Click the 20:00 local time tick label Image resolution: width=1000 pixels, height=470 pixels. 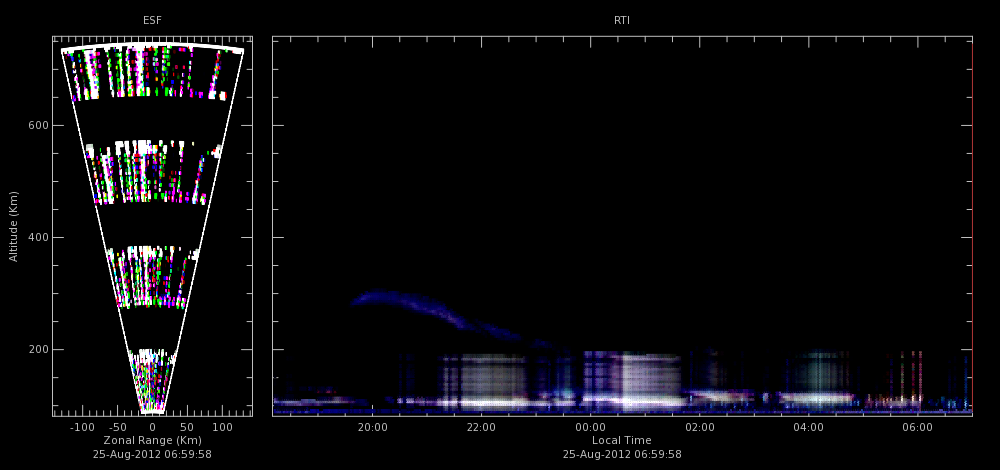(x=372, y=427)
